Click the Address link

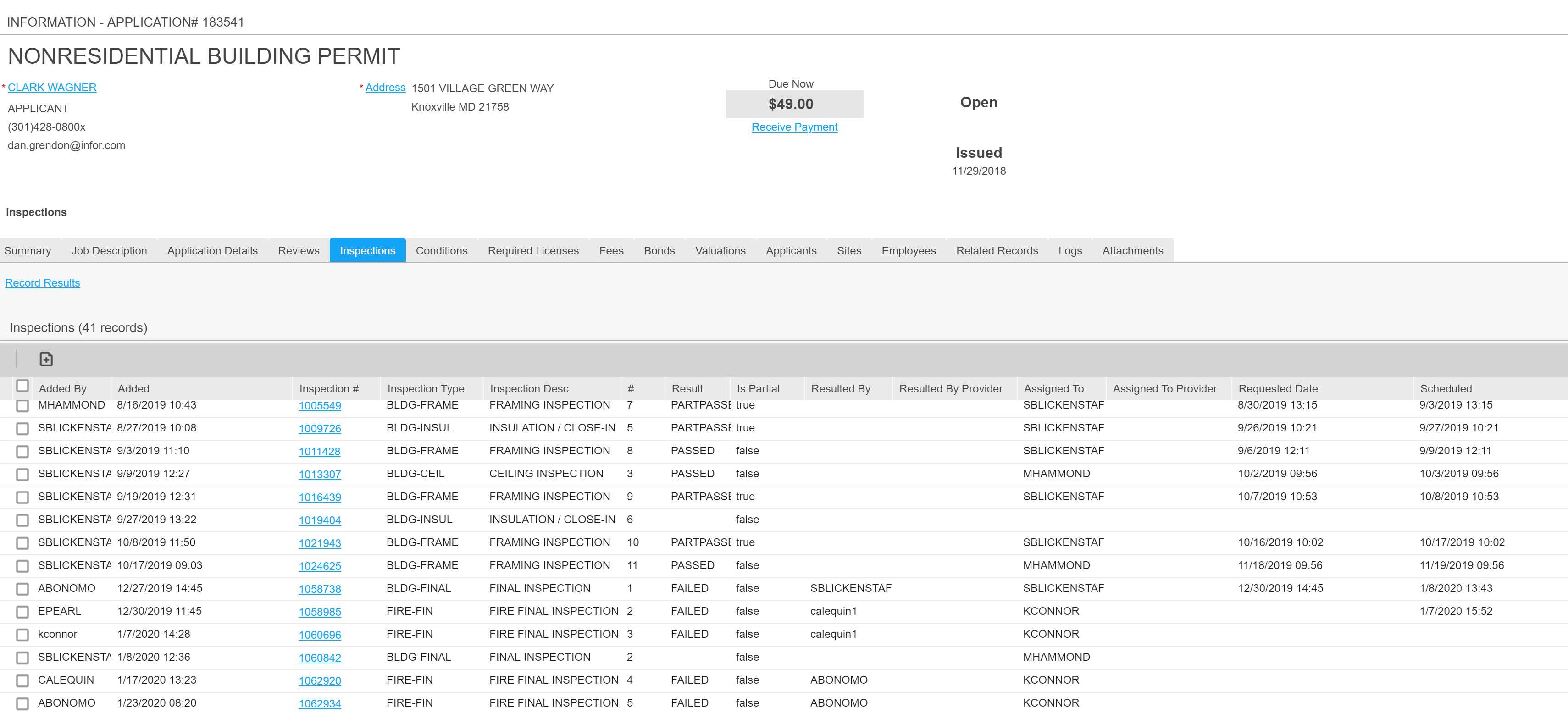pos(385,88)
